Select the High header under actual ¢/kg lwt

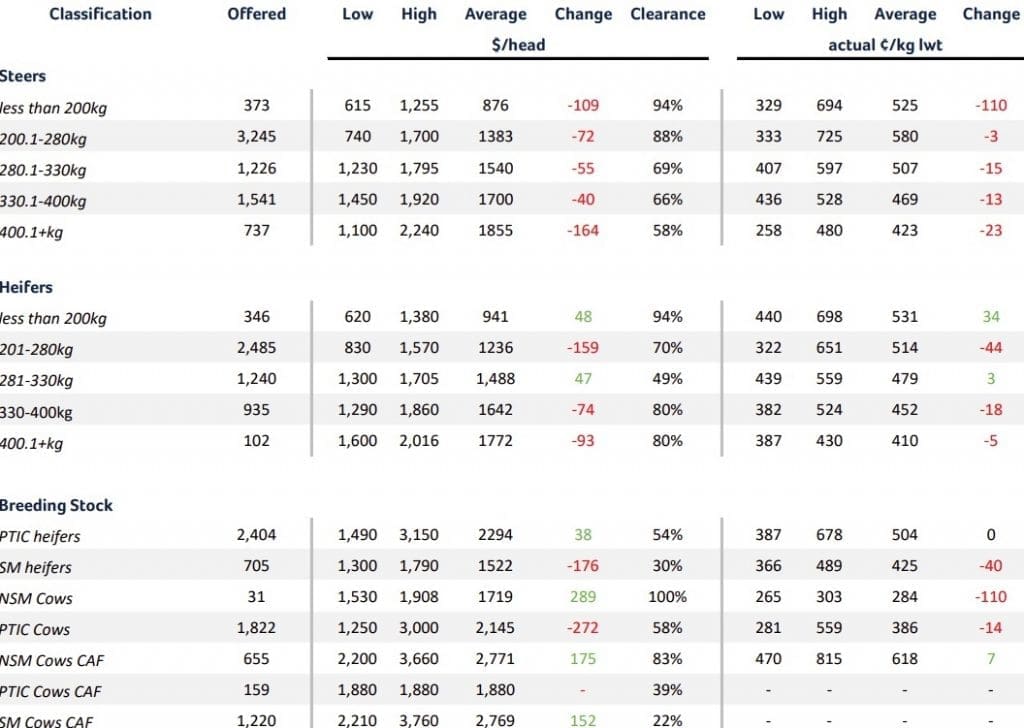point(829,14)
